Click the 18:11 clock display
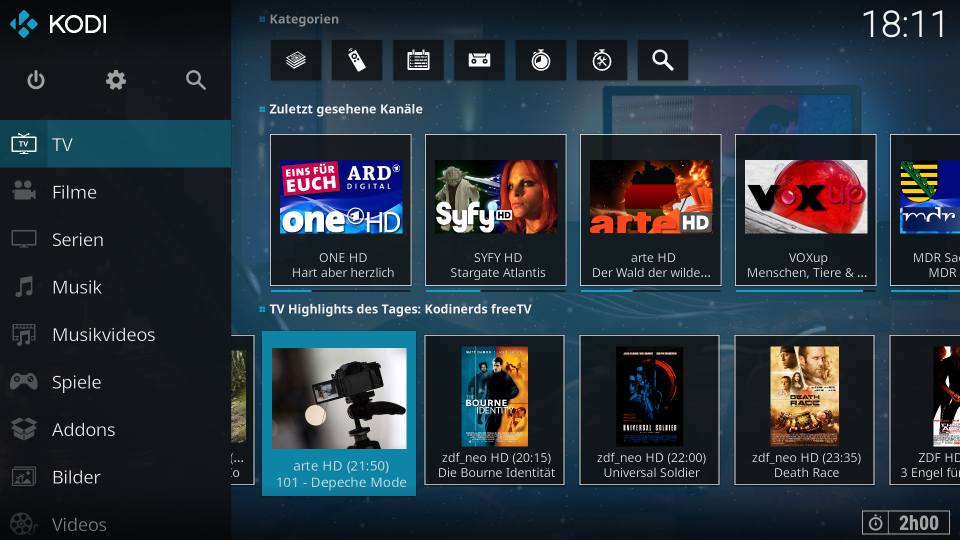This screenshot has height=540, width=960. (904, 24)
